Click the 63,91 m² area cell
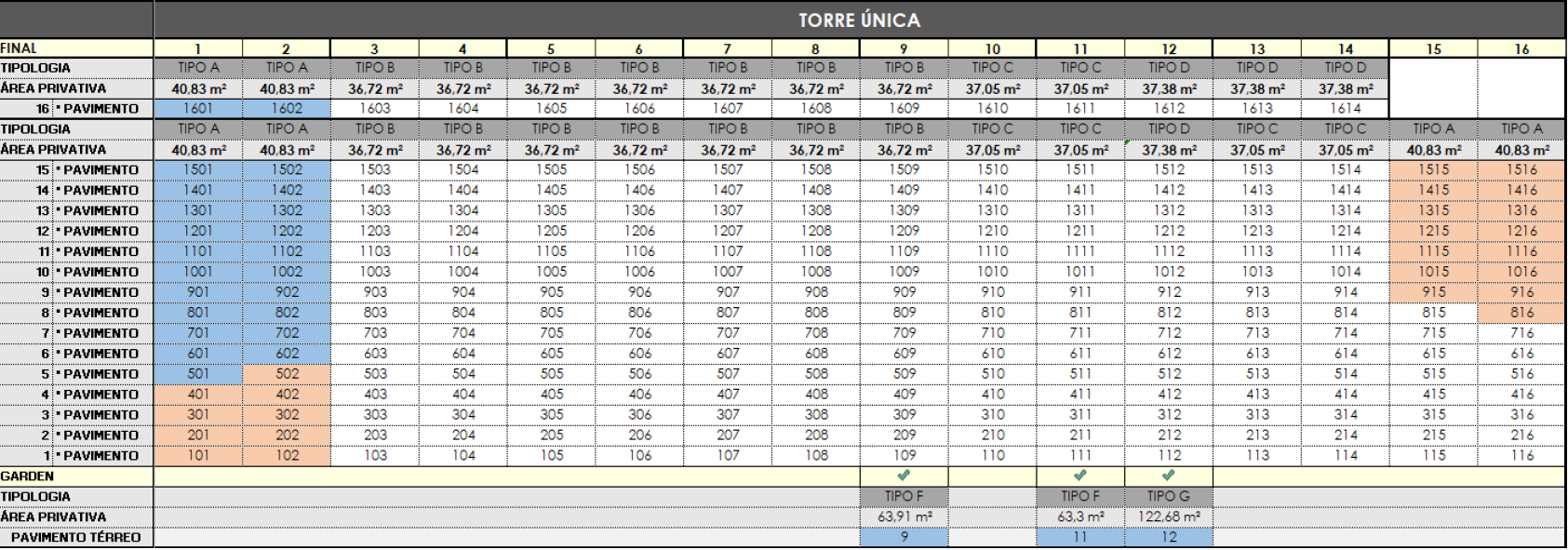Viewport: 1568px width, 550px height. pos(904,517)
